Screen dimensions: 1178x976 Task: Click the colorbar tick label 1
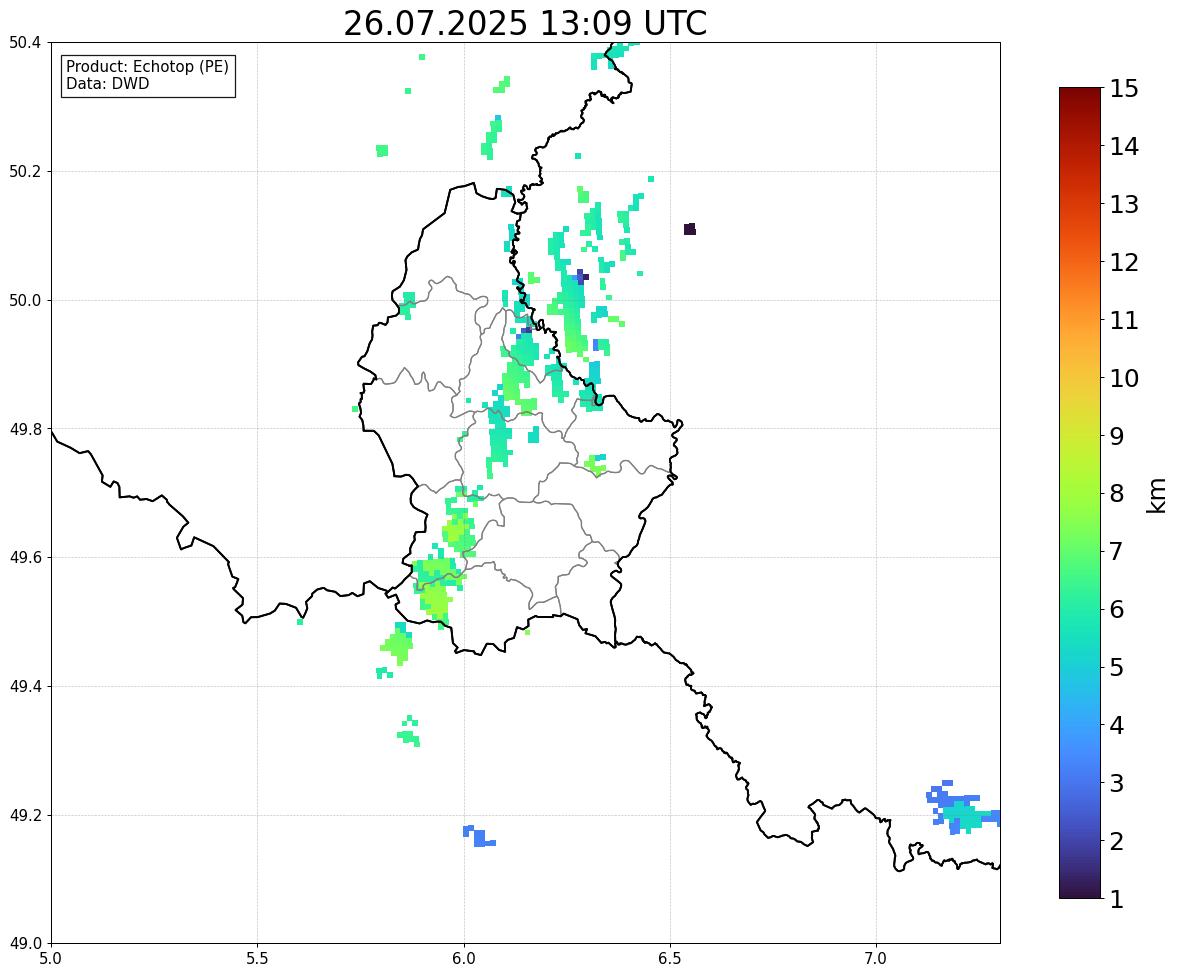[x=1117, y=899]
